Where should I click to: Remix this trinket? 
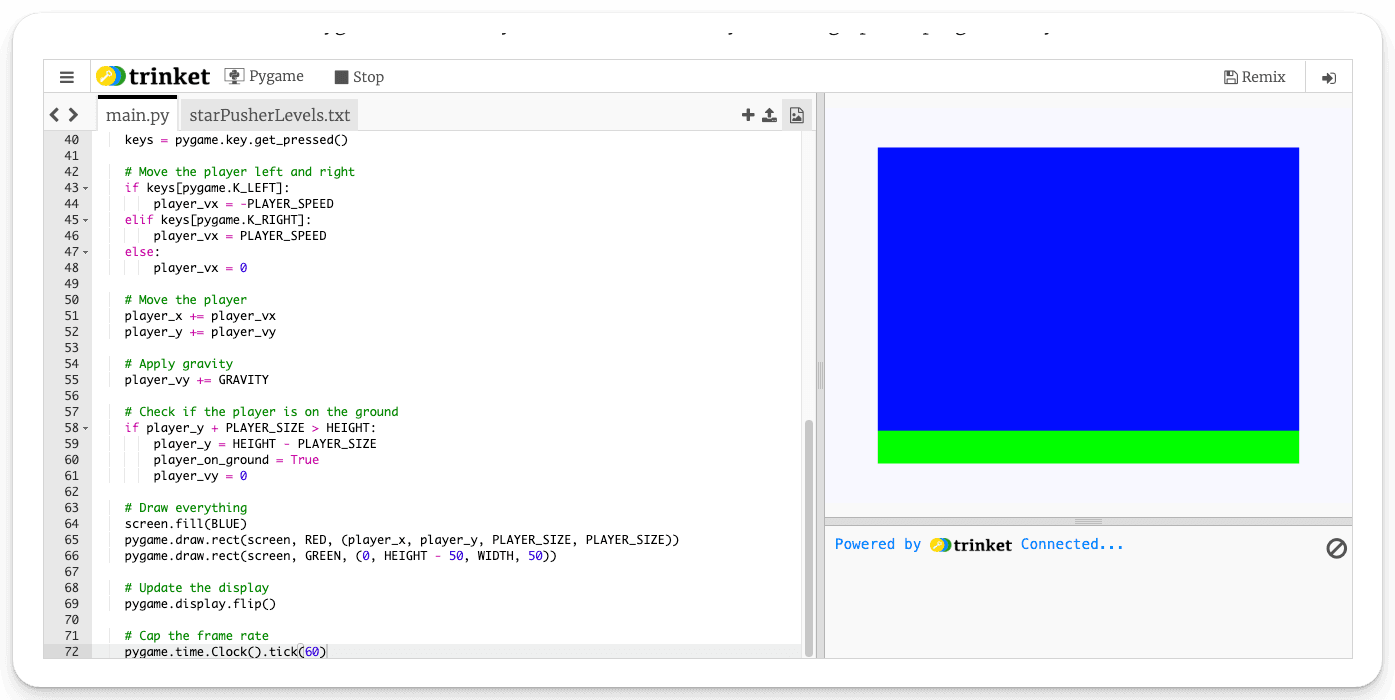1255,77
